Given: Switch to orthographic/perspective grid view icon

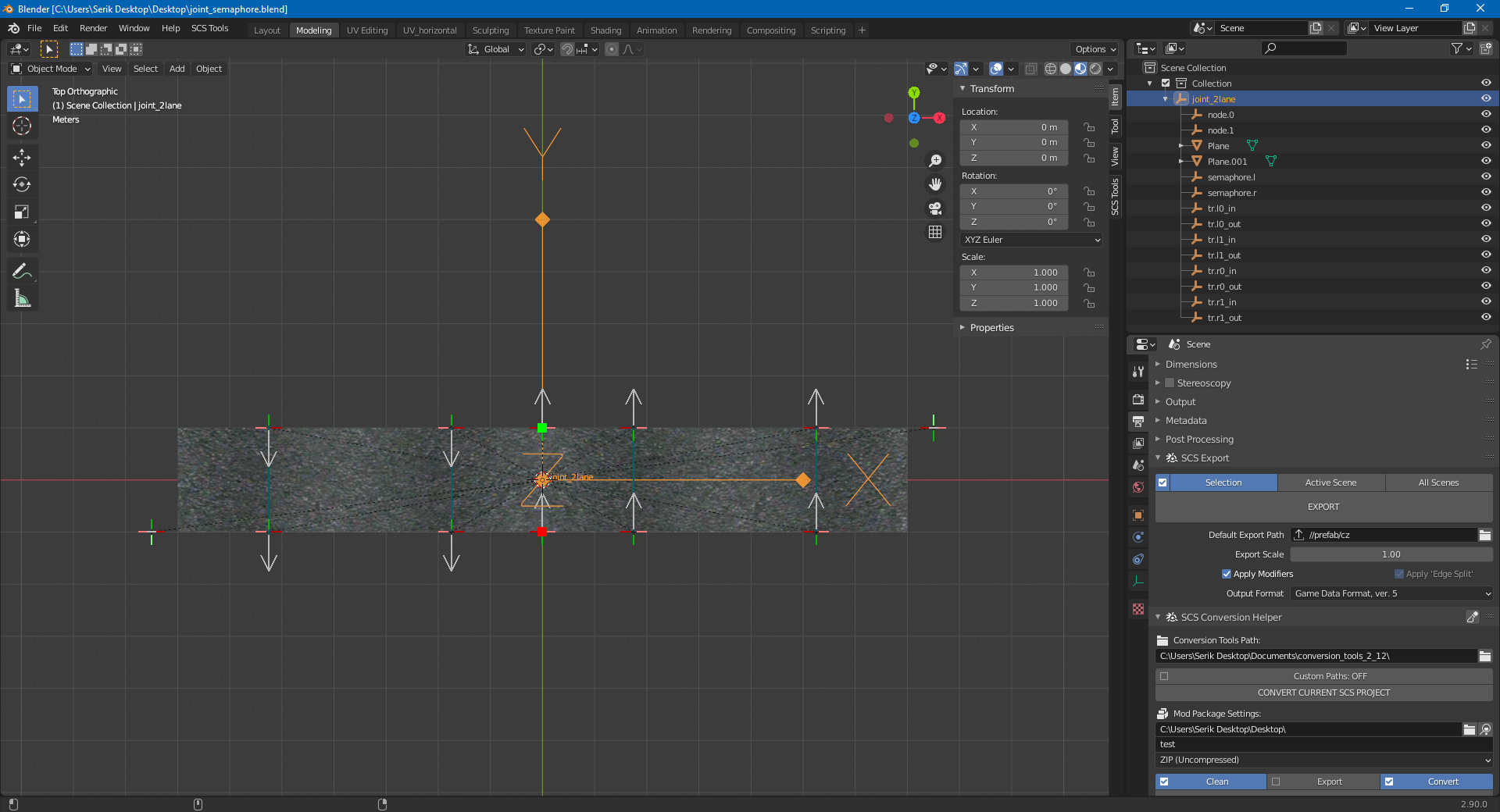Looking at the screenshot, I should click(935, 232).
